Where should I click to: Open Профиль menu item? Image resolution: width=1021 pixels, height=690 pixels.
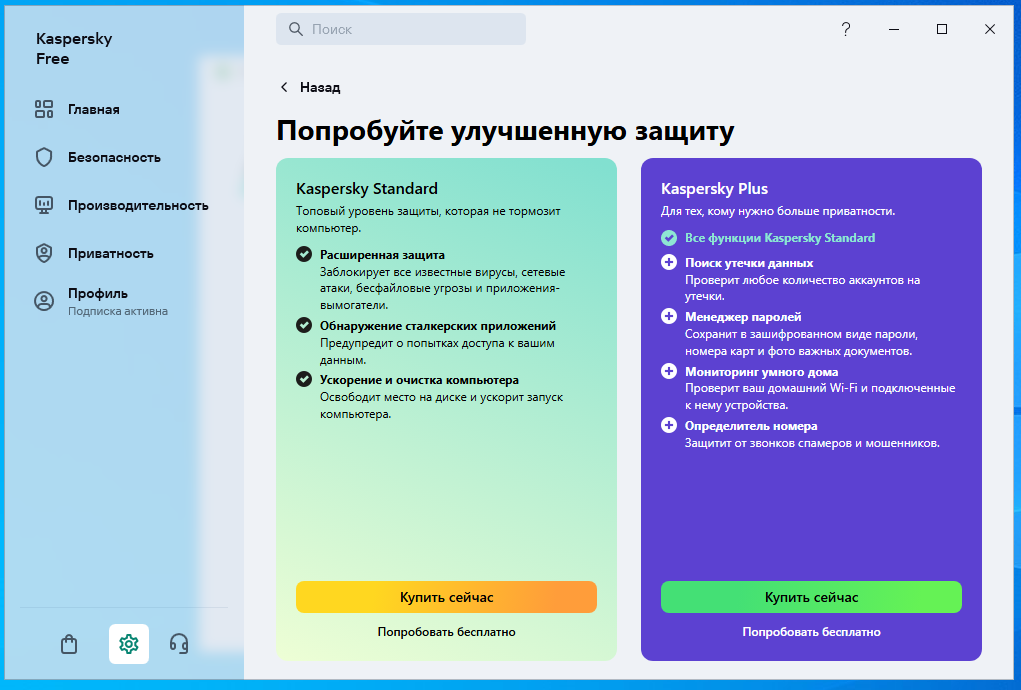(x=98, y=294)
